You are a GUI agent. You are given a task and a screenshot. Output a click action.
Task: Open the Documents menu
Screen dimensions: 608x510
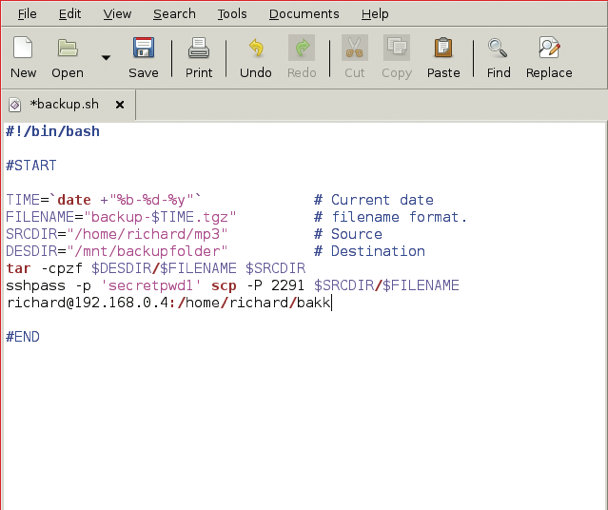[x=304, y=14]
